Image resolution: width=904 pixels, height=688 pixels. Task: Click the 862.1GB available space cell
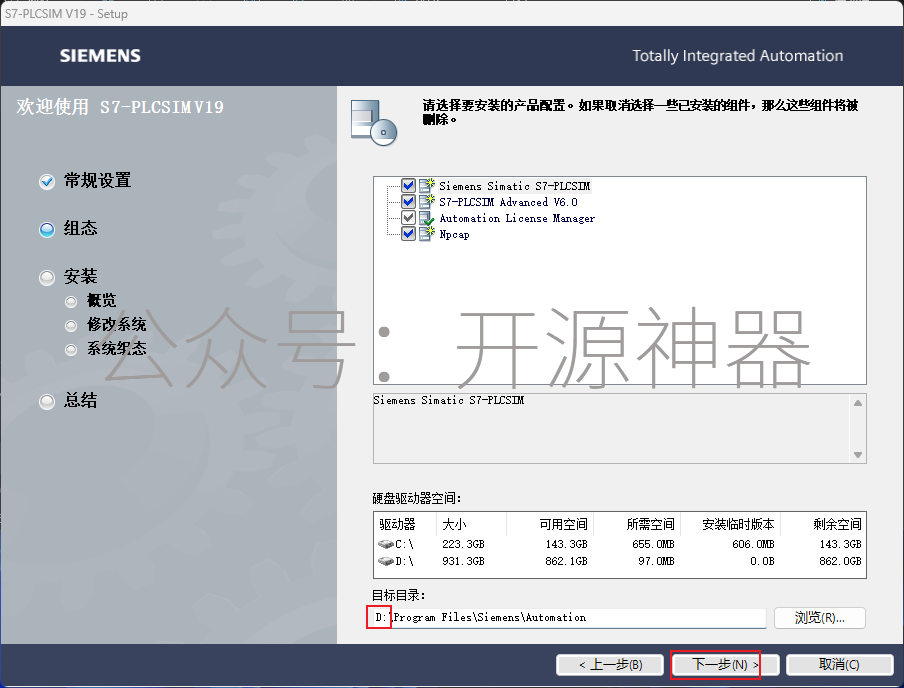[x=566, y=561]
